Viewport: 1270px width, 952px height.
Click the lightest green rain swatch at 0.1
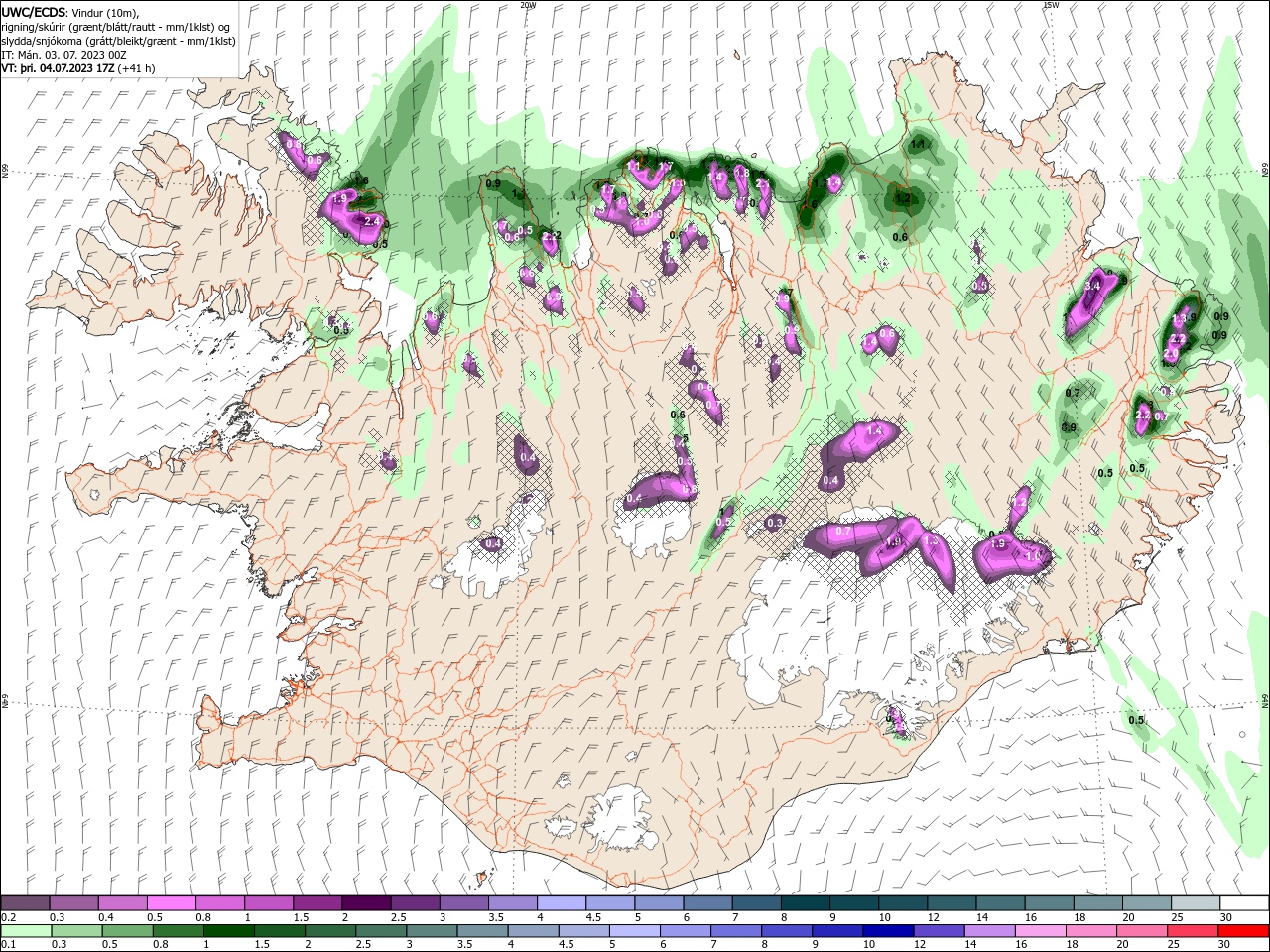(26, 931)
